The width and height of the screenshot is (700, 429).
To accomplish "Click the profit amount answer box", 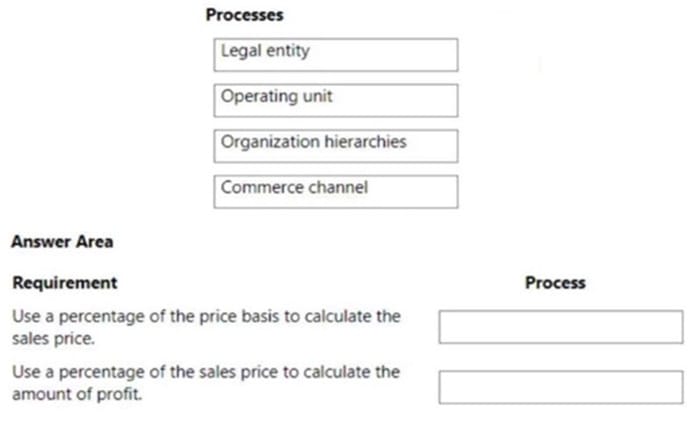I will coord(561,387).
